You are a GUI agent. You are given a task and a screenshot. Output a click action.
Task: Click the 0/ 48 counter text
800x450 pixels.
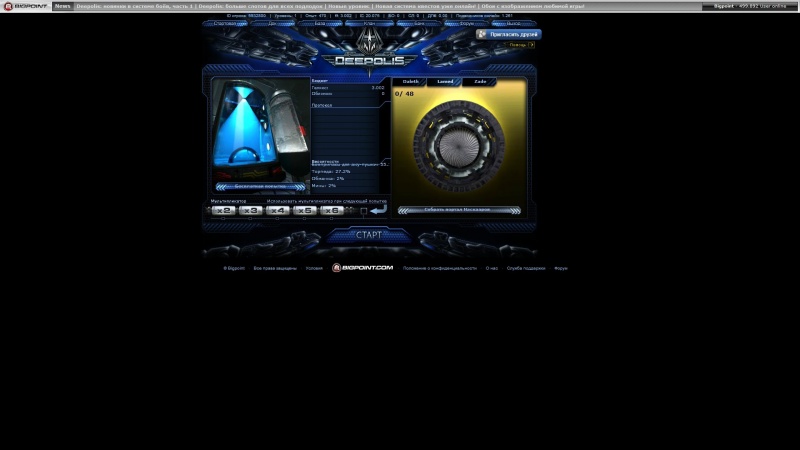(404, 94)
